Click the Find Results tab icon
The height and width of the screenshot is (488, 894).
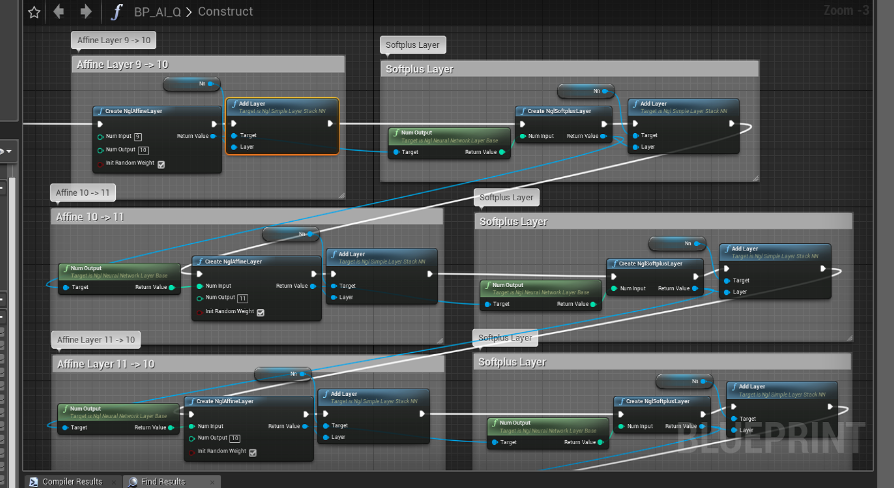tap(133, 482)
